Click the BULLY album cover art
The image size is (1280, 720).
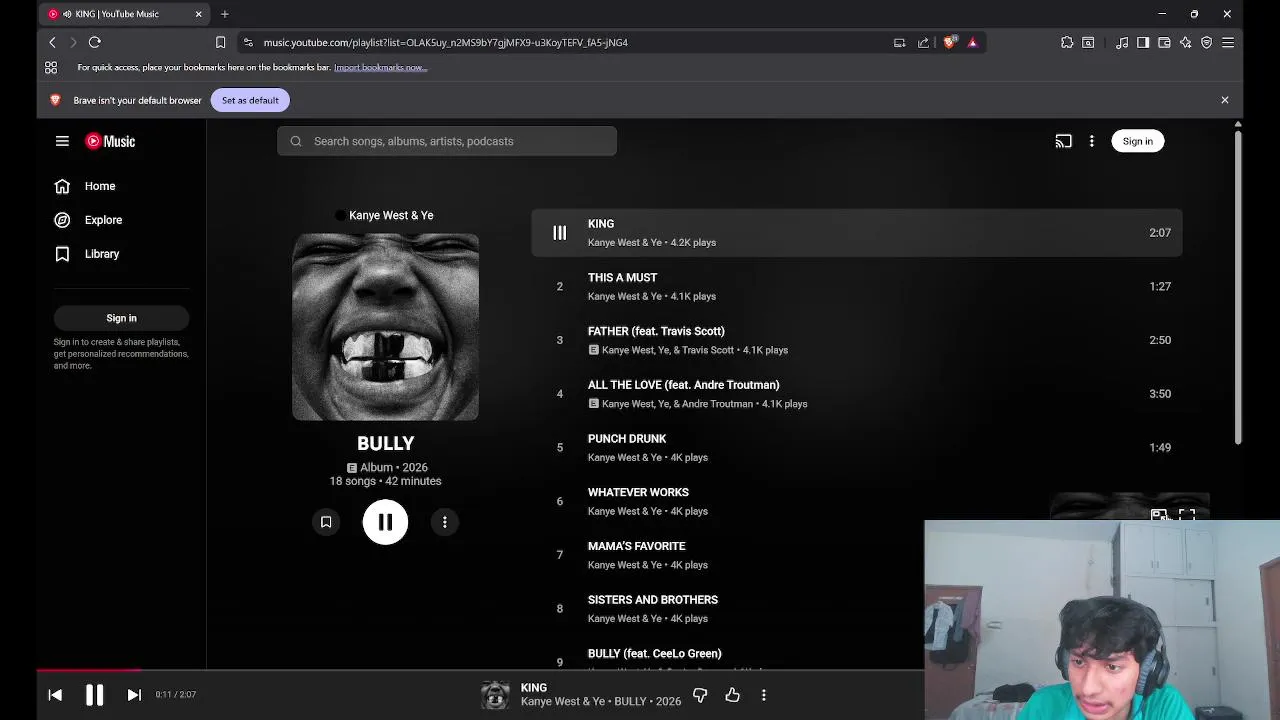click(385, 327)
